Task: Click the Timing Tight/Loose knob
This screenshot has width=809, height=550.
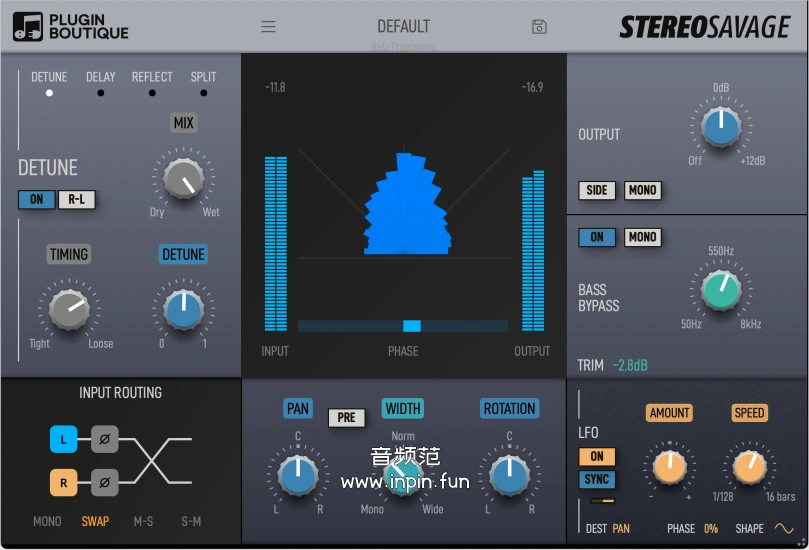Action: tap(69, 310)
